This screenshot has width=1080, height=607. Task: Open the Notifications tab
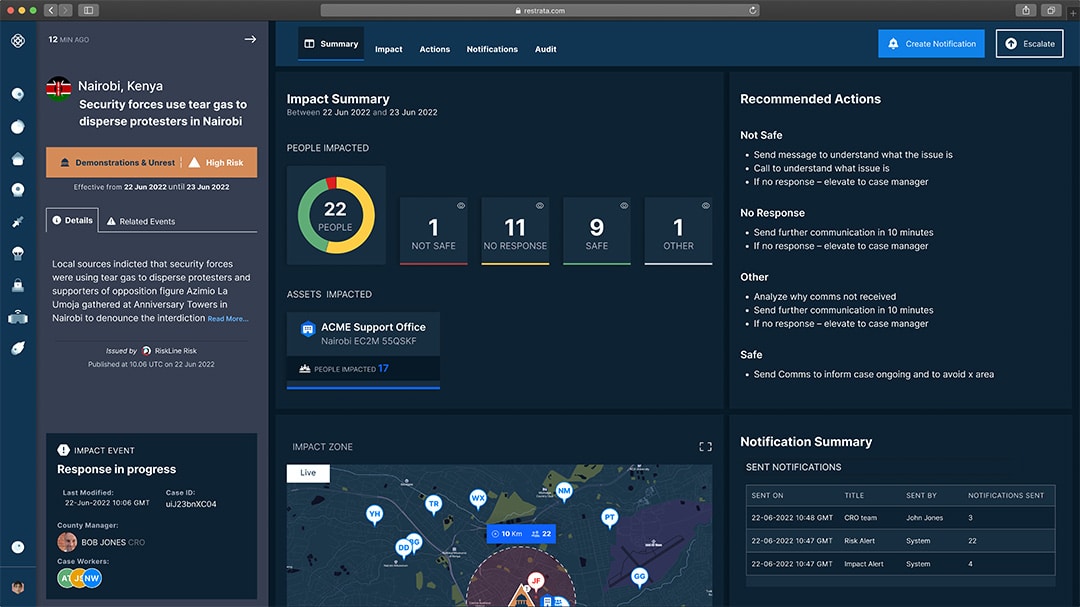click(492, 50)
